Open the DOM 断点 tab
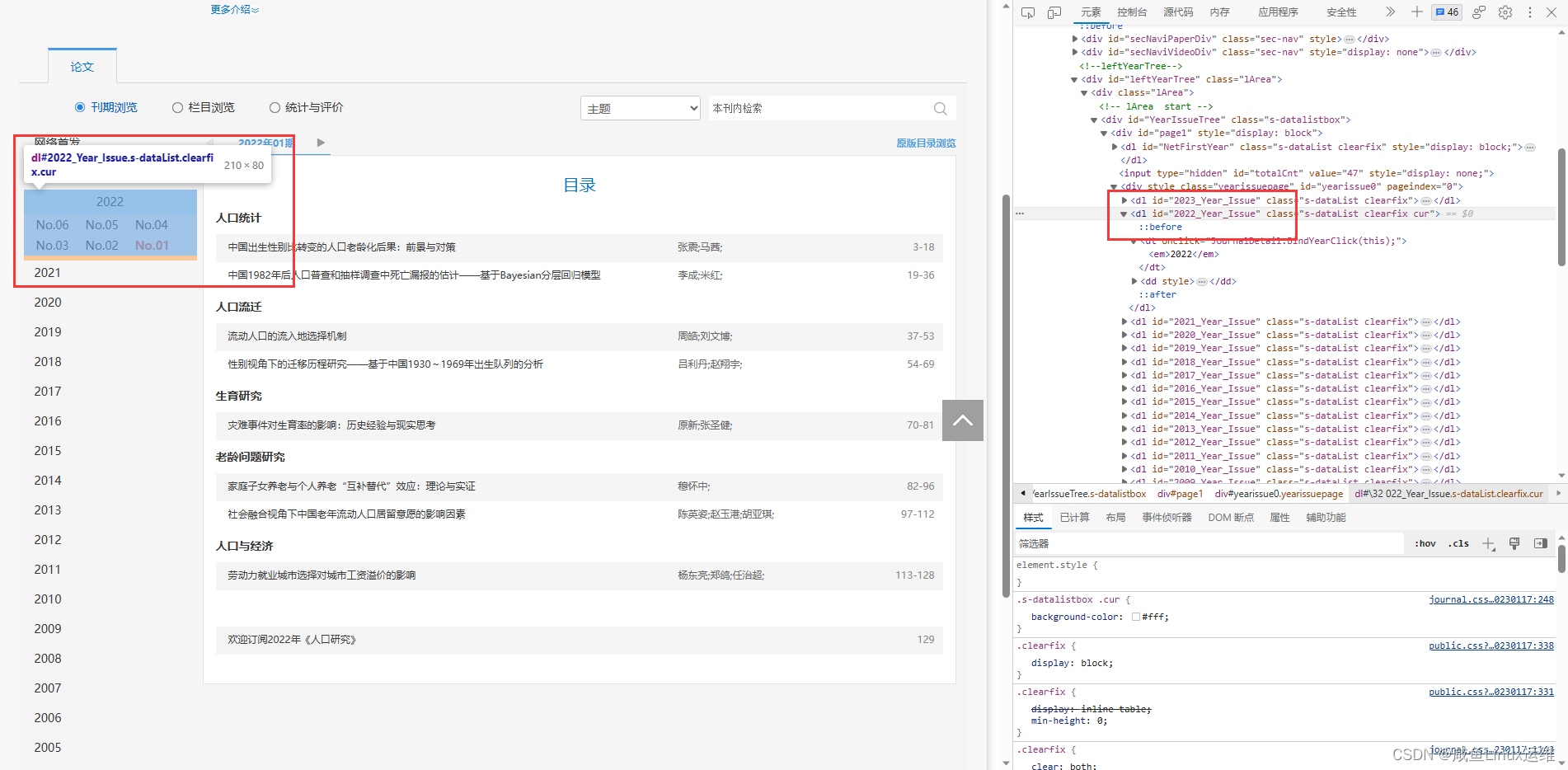The width and height of the screenshot is (1568, 770). click(x=1231, y=517)
